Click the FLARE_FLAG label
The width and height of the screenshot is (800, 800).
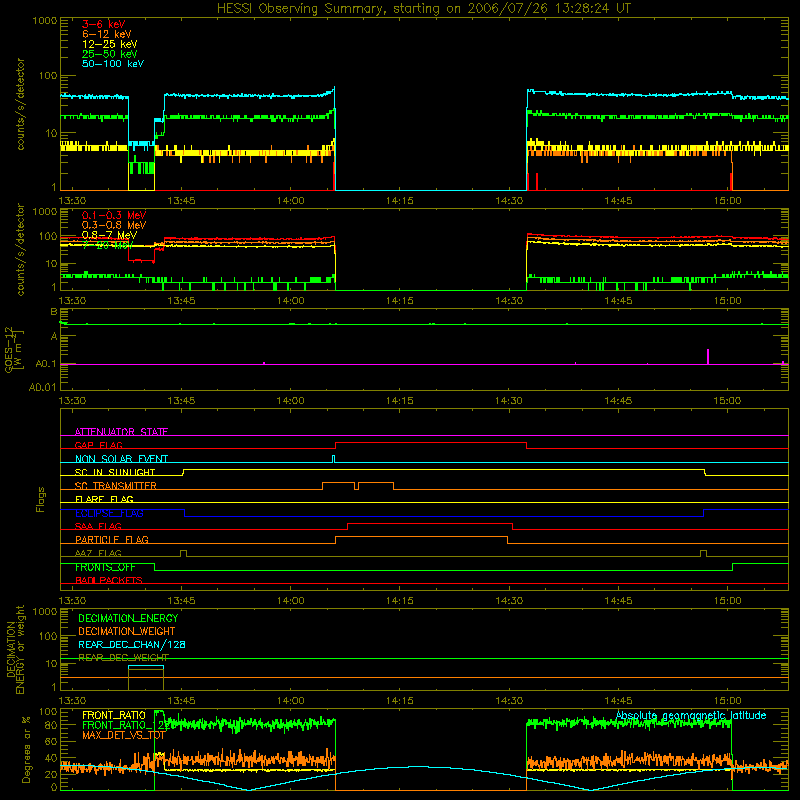coord(104,499)
